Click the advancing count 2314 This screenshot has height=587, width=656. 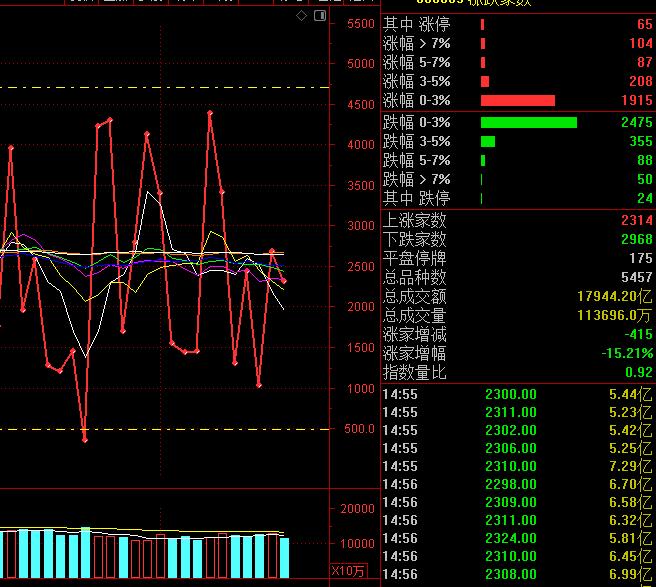(x=637, y=220)
